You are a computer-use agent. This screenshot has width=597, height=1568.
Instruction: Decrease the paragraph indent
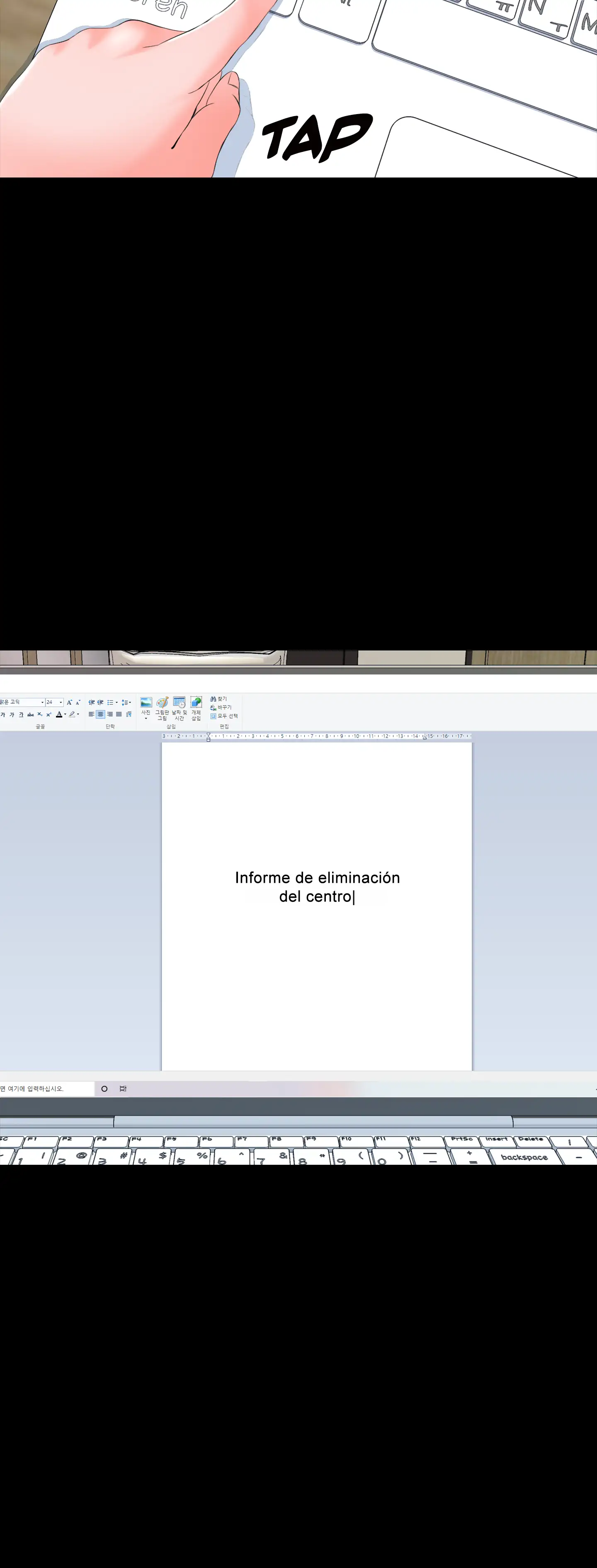pyautogui.click(x=91, y=702)
